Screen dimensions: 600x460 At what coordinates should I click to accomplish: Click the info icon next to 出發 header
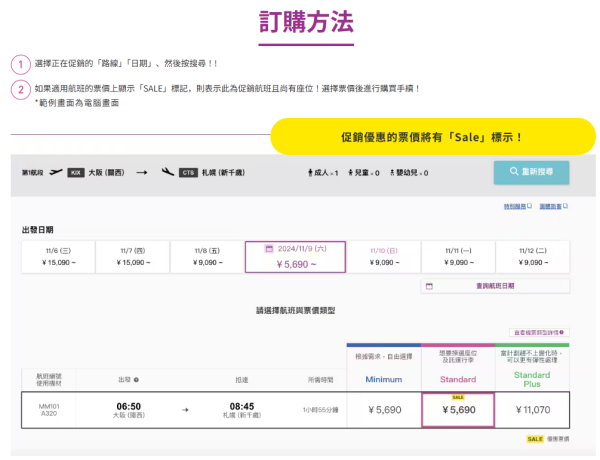136,380
